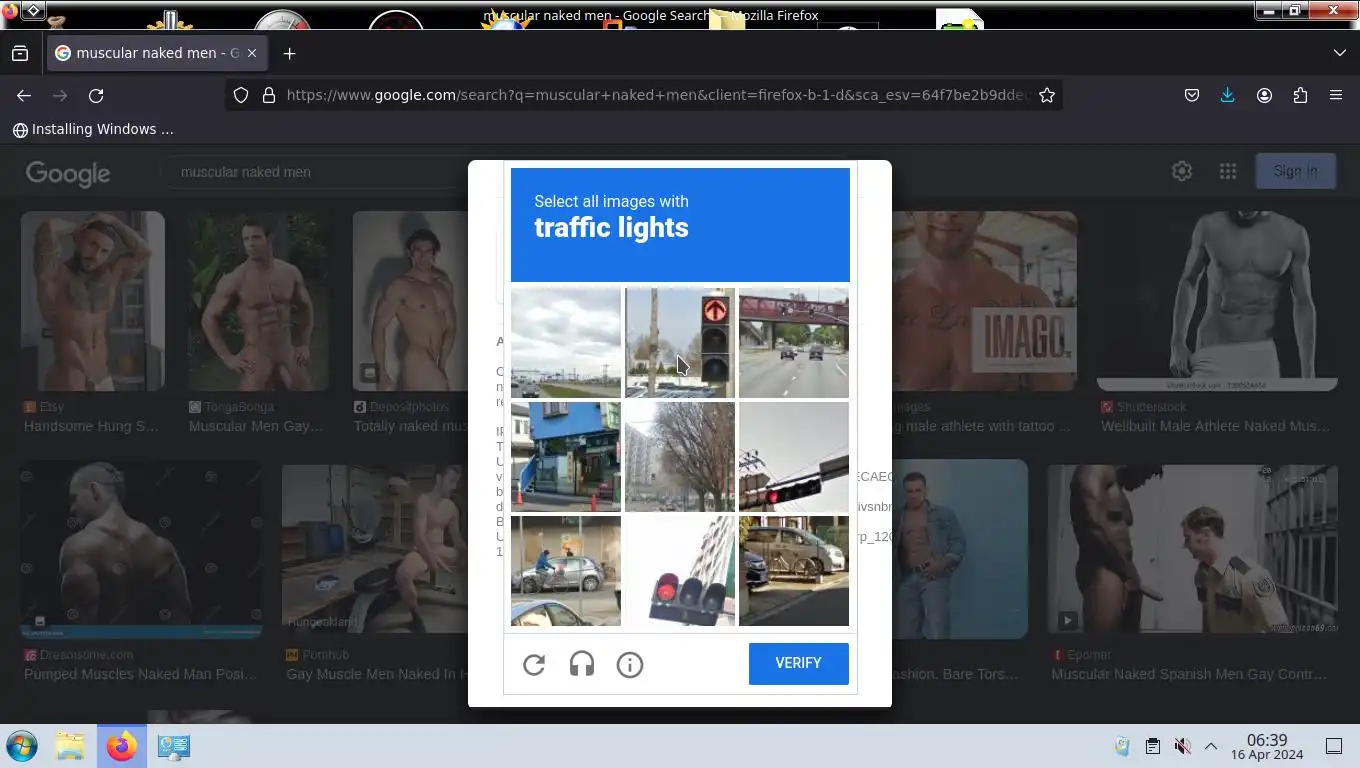
Task: Open the Windows Start orb
Action: pos(22,746)
